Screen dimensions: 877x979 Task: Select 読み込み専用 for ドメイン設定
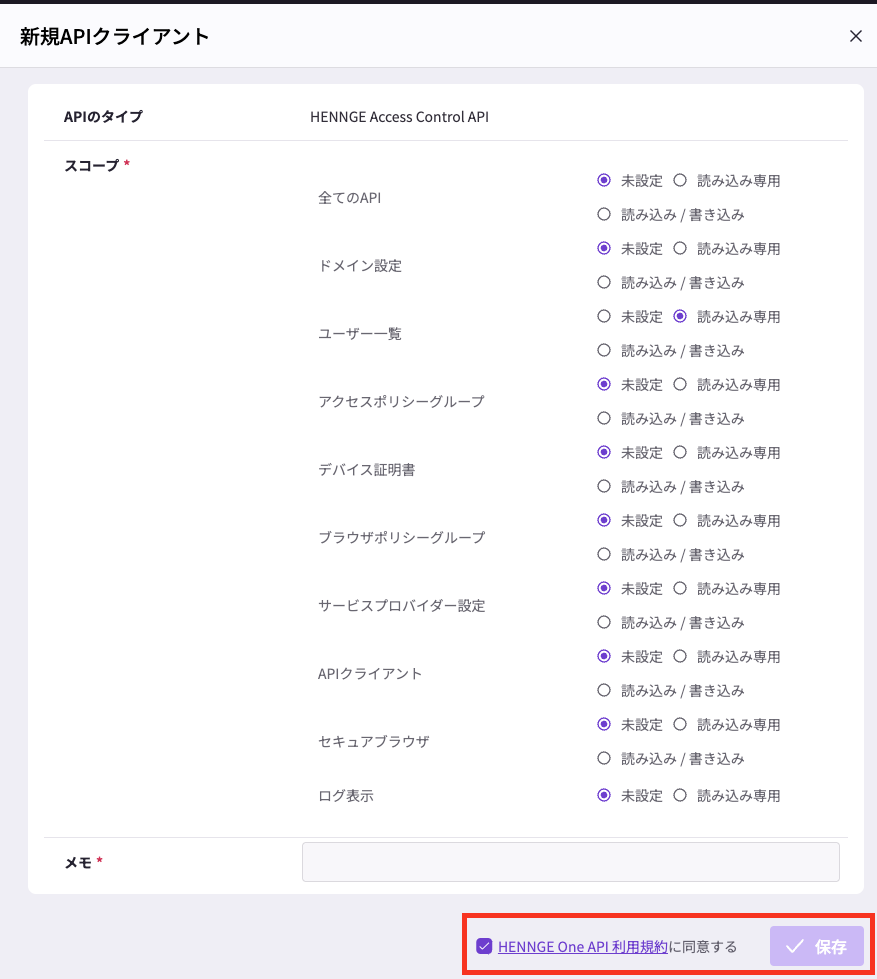(680, 249)
